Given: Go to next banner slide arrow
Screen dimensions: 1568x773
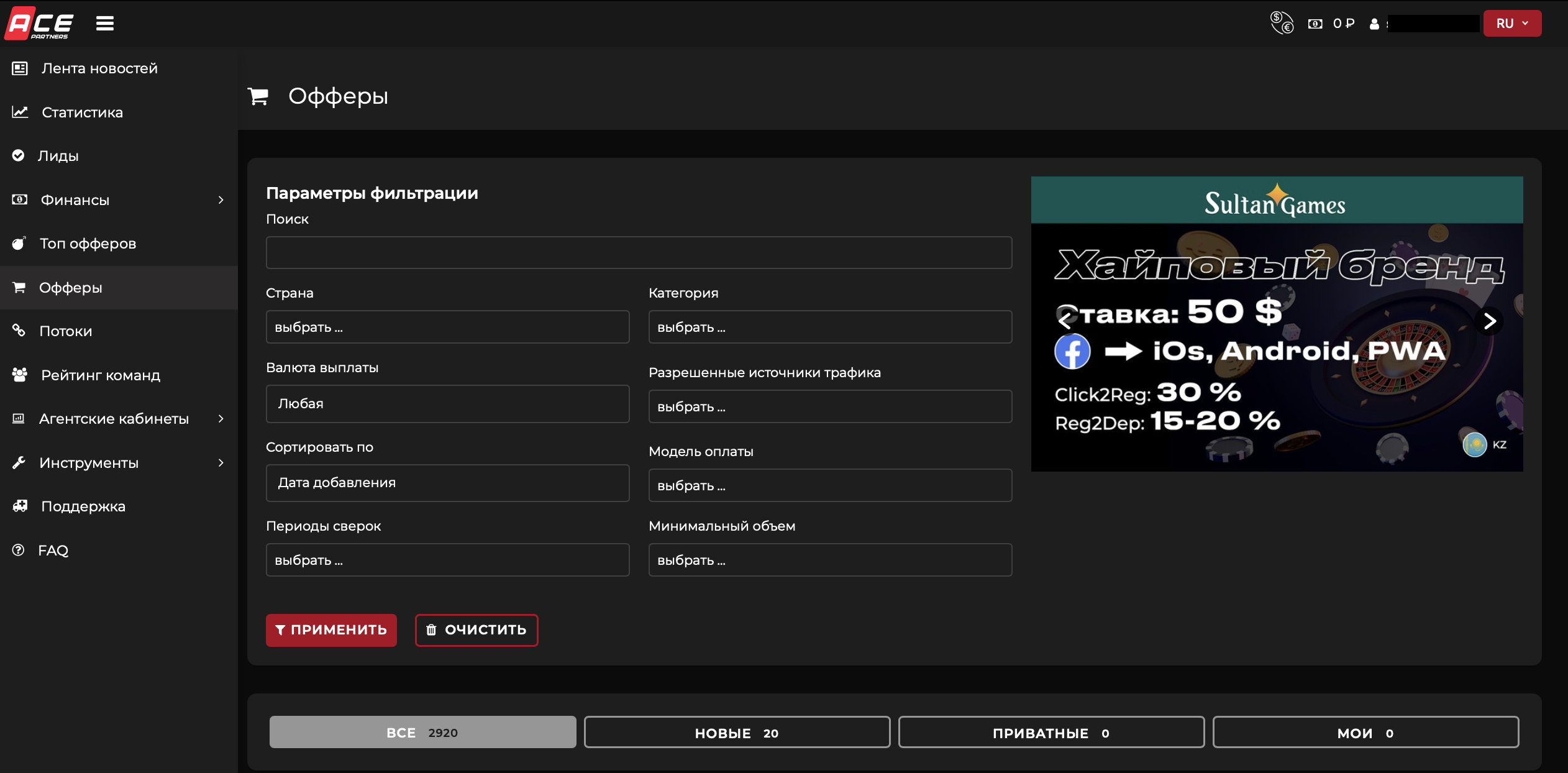Looking at the screenshot, I should (1489, 321).
